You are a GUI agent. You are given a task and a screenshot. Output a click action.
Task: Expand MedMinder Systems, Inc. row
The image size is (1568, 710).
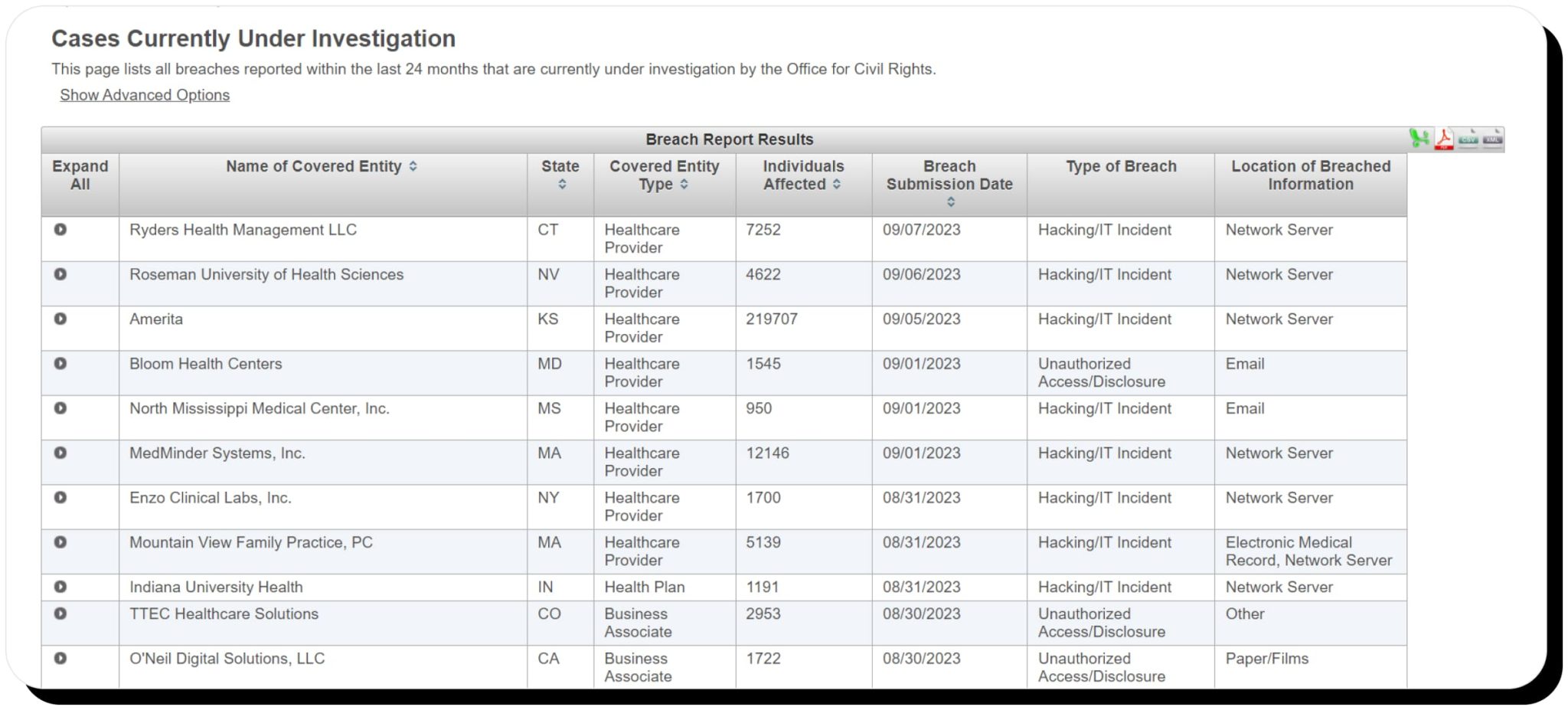click(60, 453)
